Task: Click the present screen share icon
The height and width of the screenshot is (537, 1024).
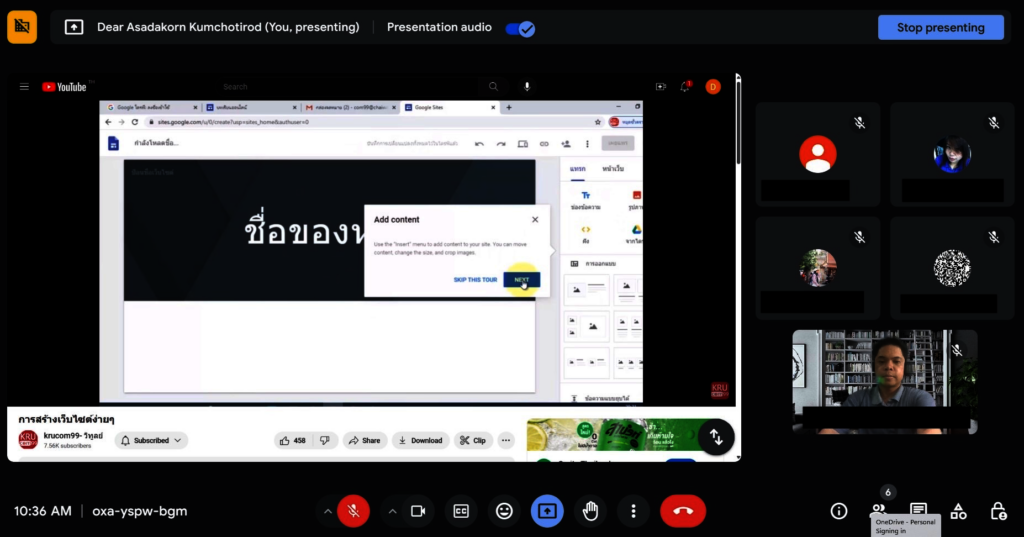Action: point(547,511)
